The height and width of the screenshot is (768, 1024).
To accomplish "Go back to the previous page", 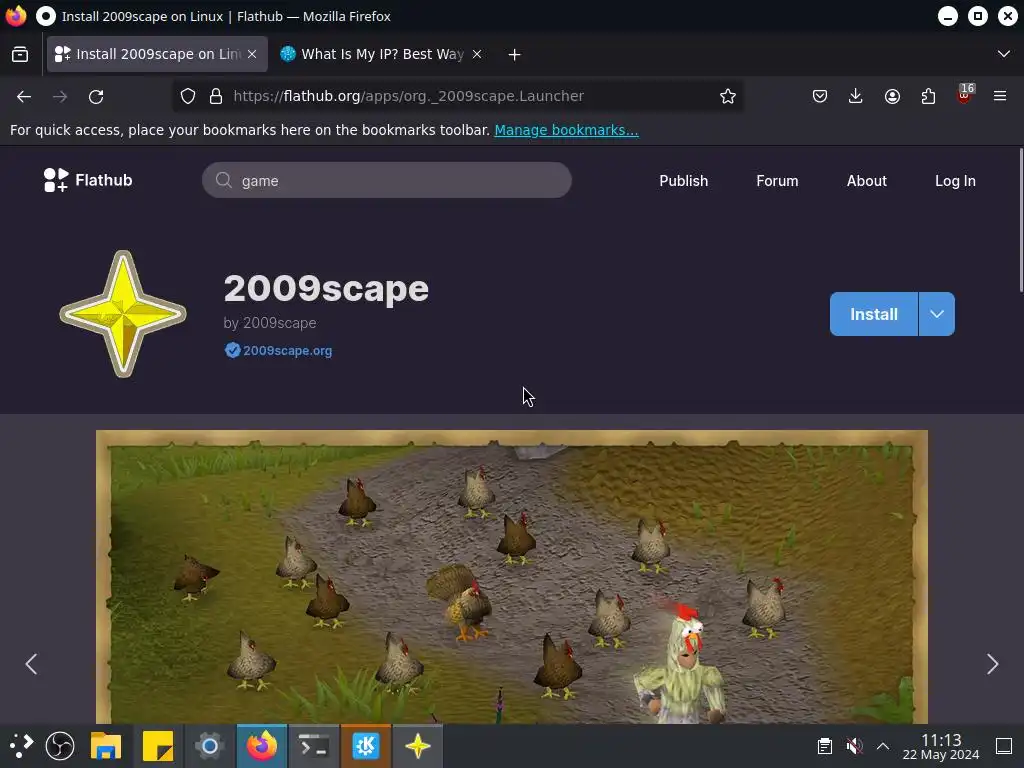I will 24,97.
